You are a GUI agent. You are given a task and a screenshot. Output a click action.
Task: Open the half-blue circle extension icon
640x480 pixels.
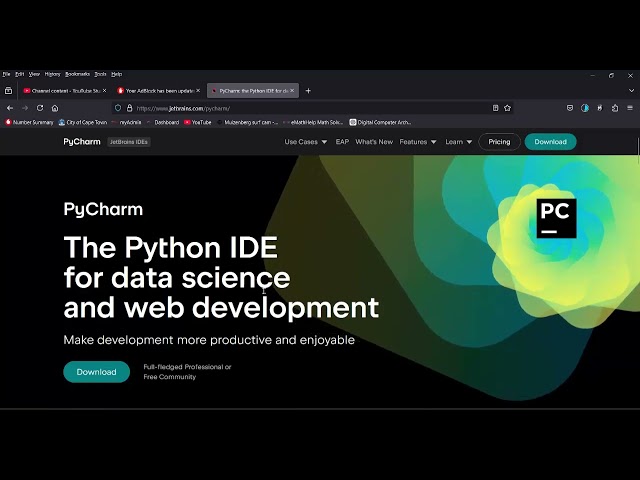point(585,108)
